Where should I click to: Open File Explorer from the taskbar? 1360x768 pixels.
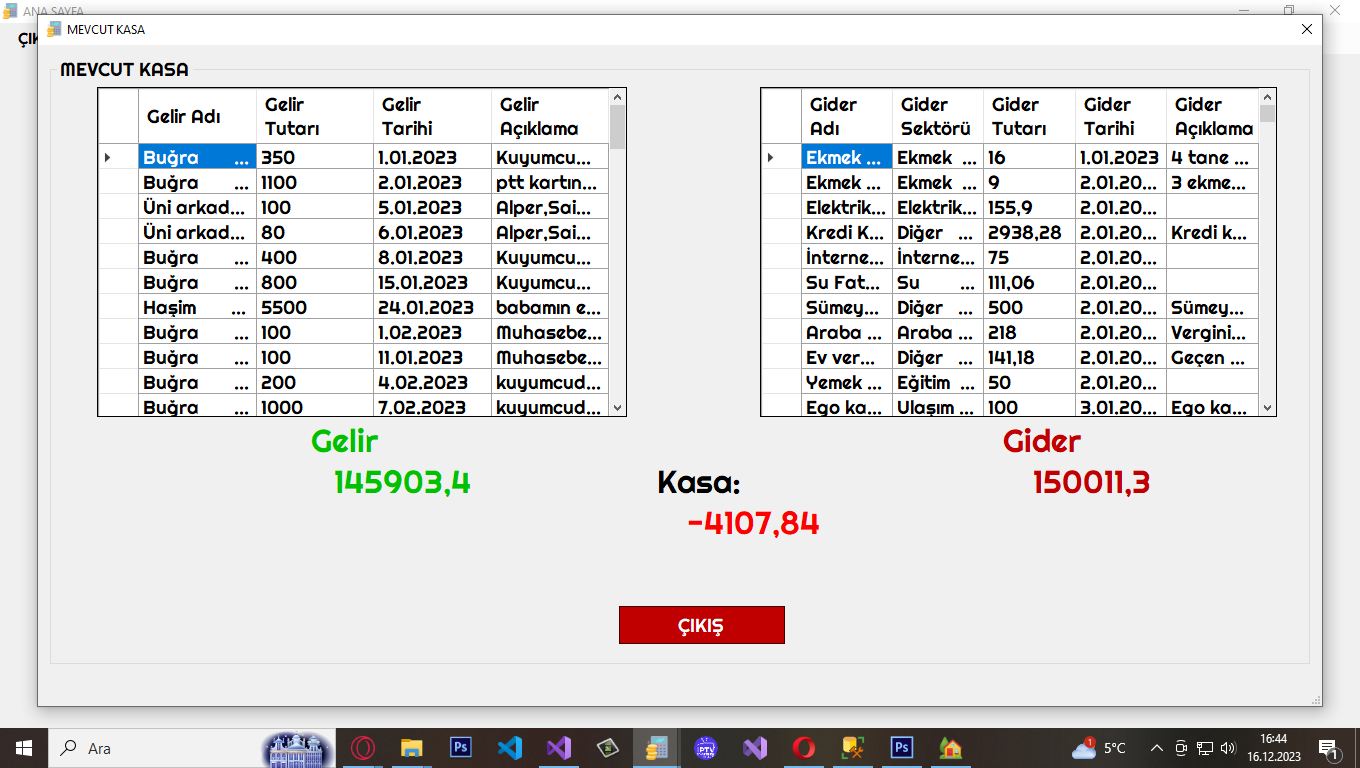[411, 748]
